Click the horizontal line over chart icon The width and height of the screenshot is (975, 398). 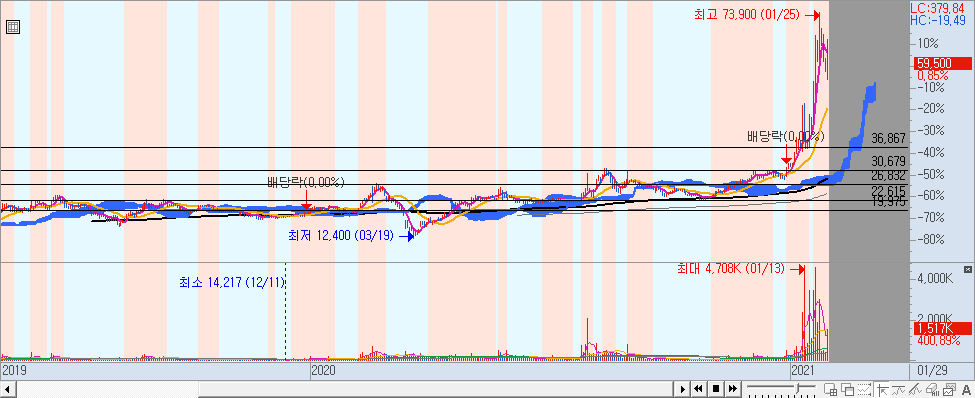point(899,389)
